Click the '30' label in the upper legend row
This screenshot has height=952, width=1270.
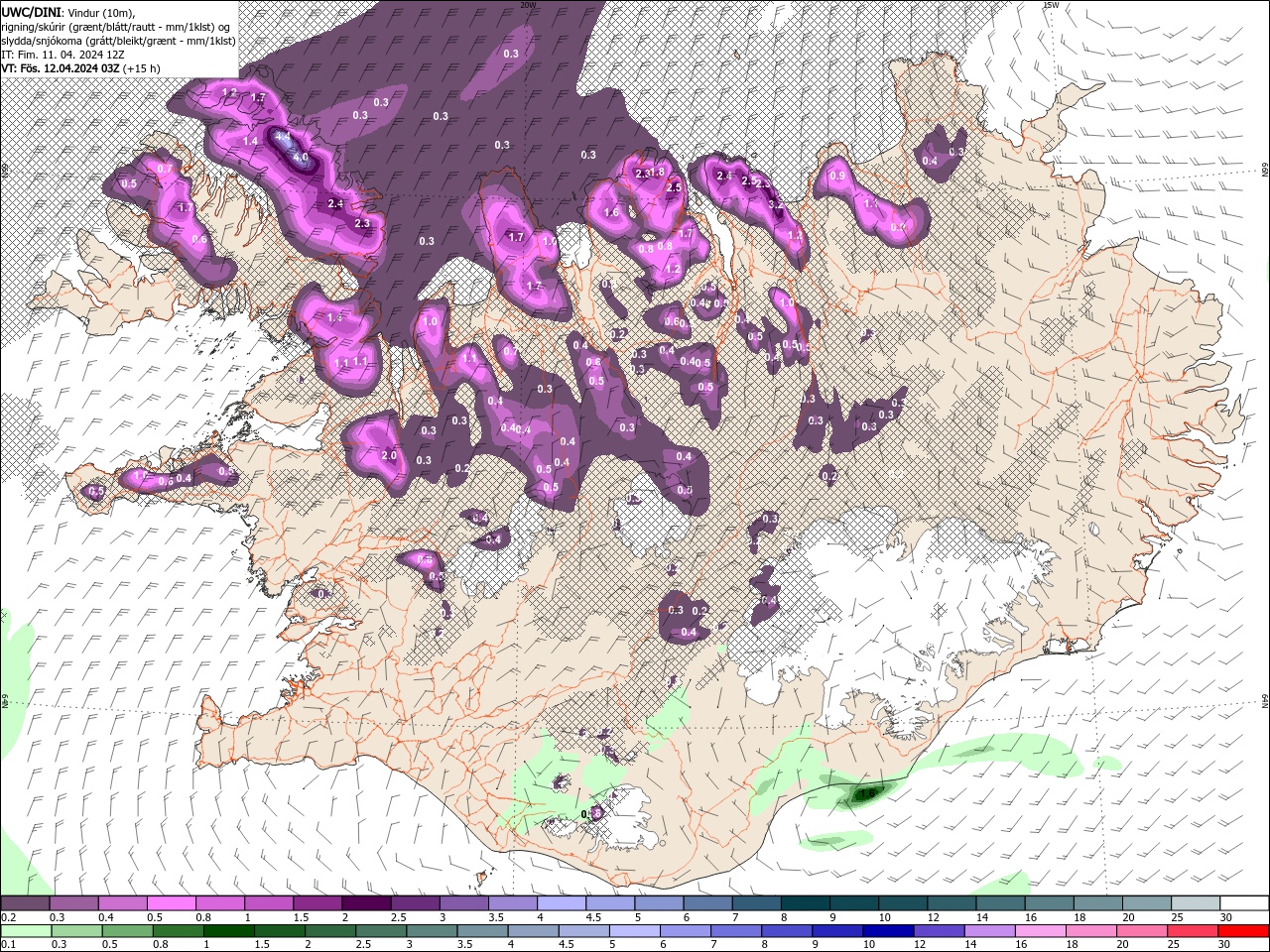[1226, 917]
